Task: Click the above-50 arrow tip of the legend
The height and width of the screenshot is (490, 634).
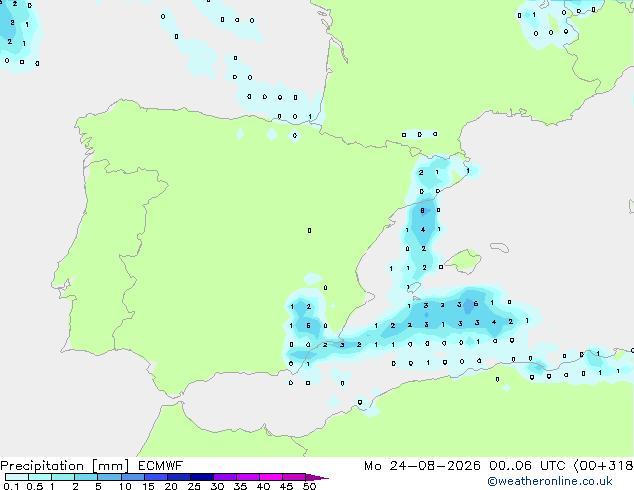Action: click(x=317, y=477)
